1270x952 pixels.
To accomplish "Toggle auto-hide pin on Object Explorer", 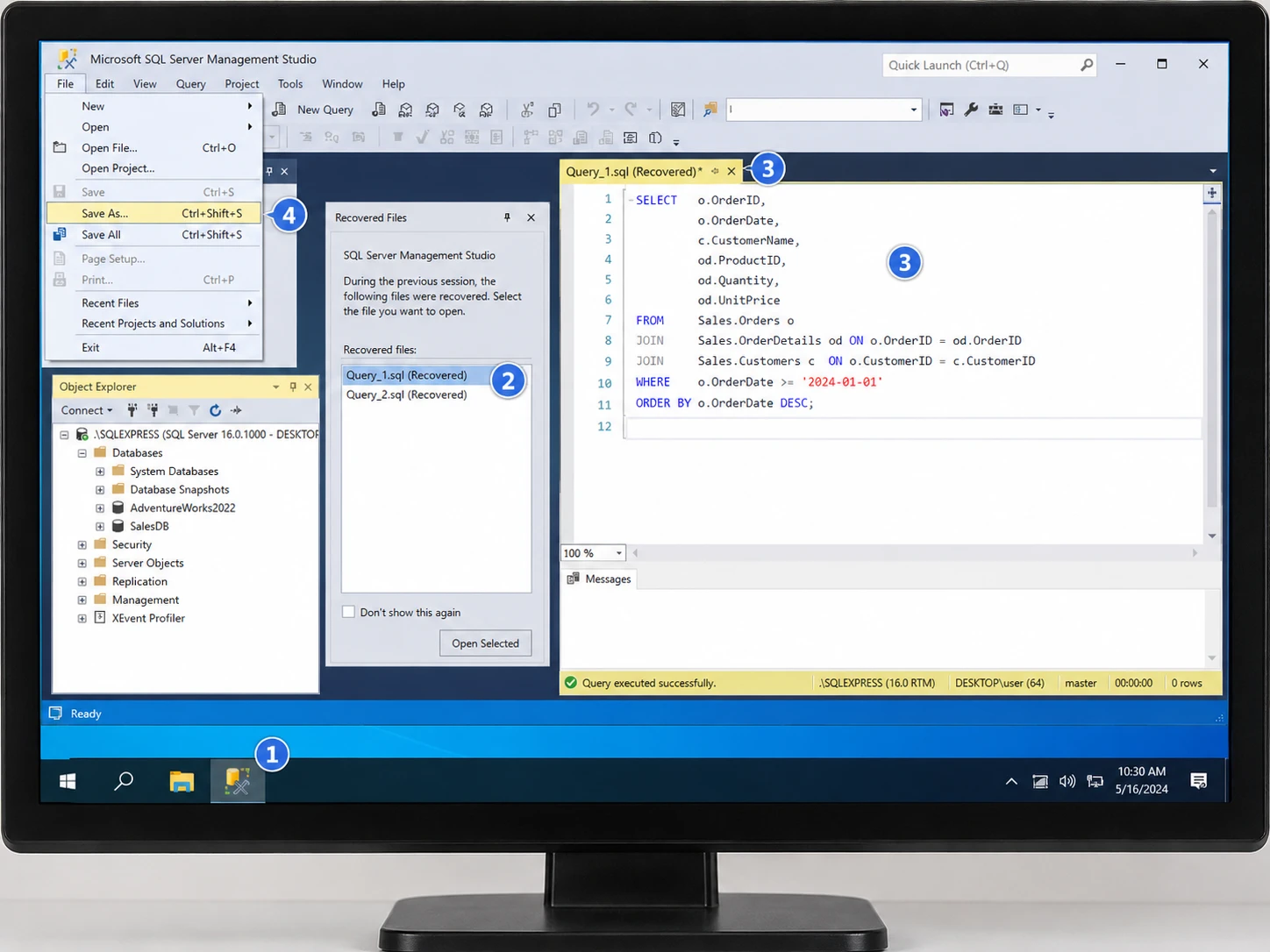I will [293, 387].
